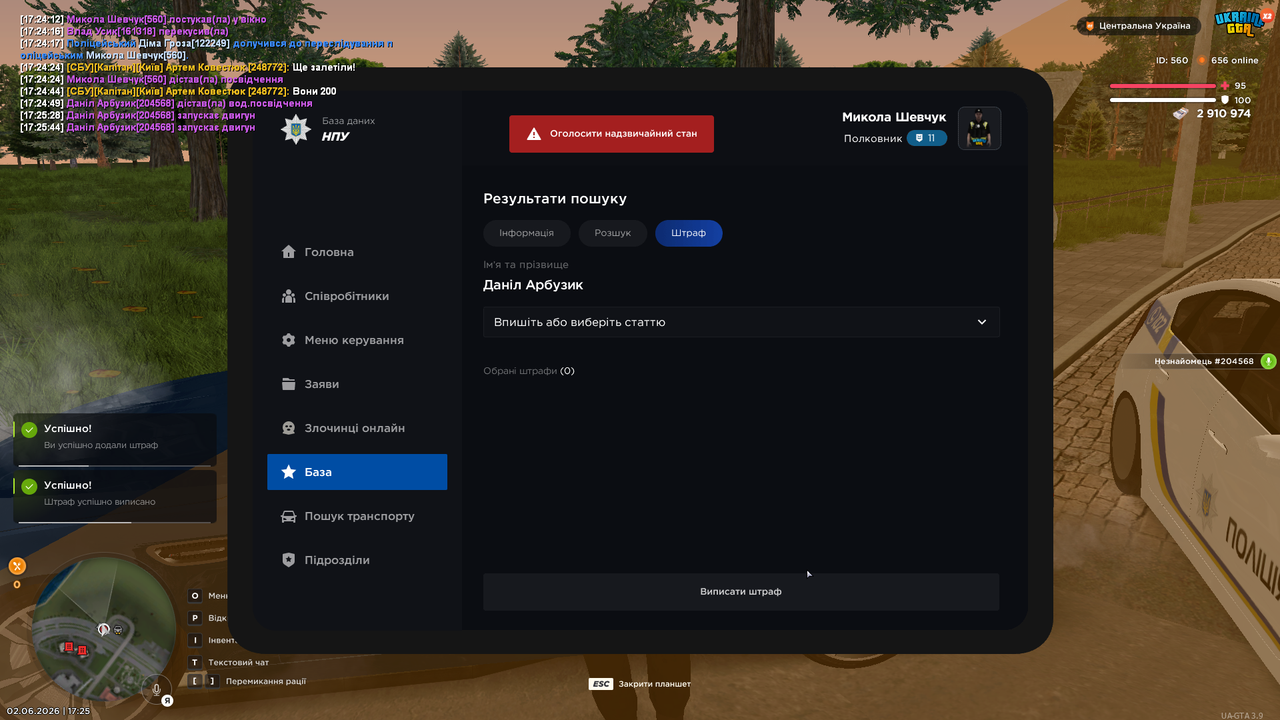The image size is (1280, 720).
Task: Click the star icon beside База
Action: click(x=289, y=472)
